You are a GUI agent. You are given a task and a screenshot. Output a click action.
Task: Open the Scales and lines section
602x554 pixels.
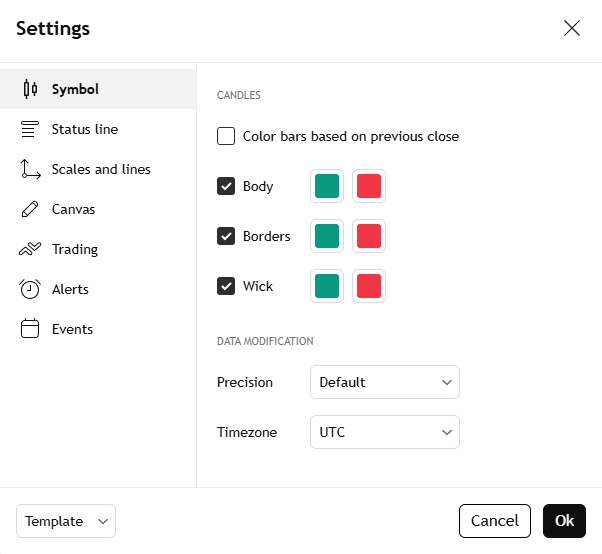pyautogui.click(x=101, y=169)
